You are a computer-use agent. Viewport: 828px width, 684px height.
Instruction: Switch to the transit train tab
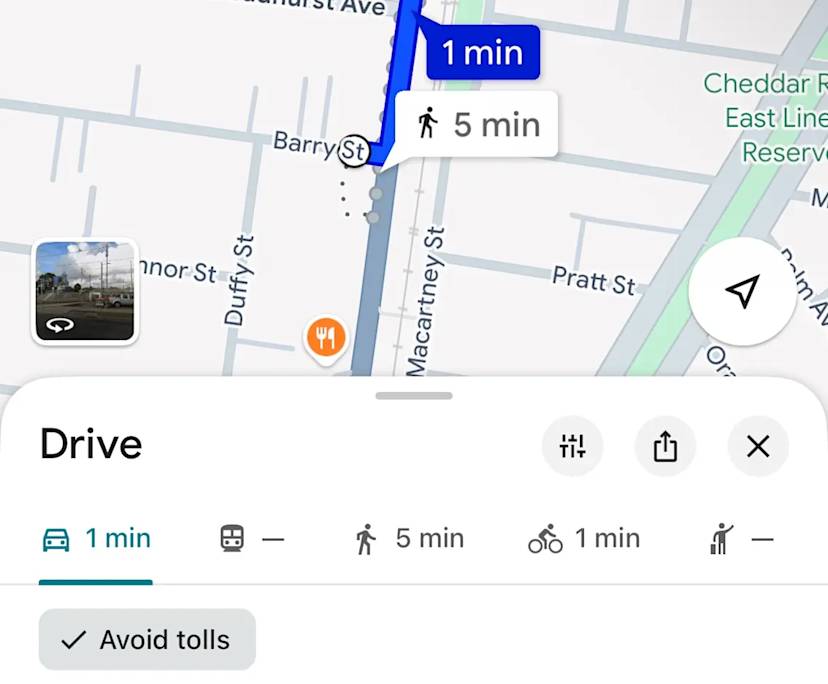click(252, 539)
